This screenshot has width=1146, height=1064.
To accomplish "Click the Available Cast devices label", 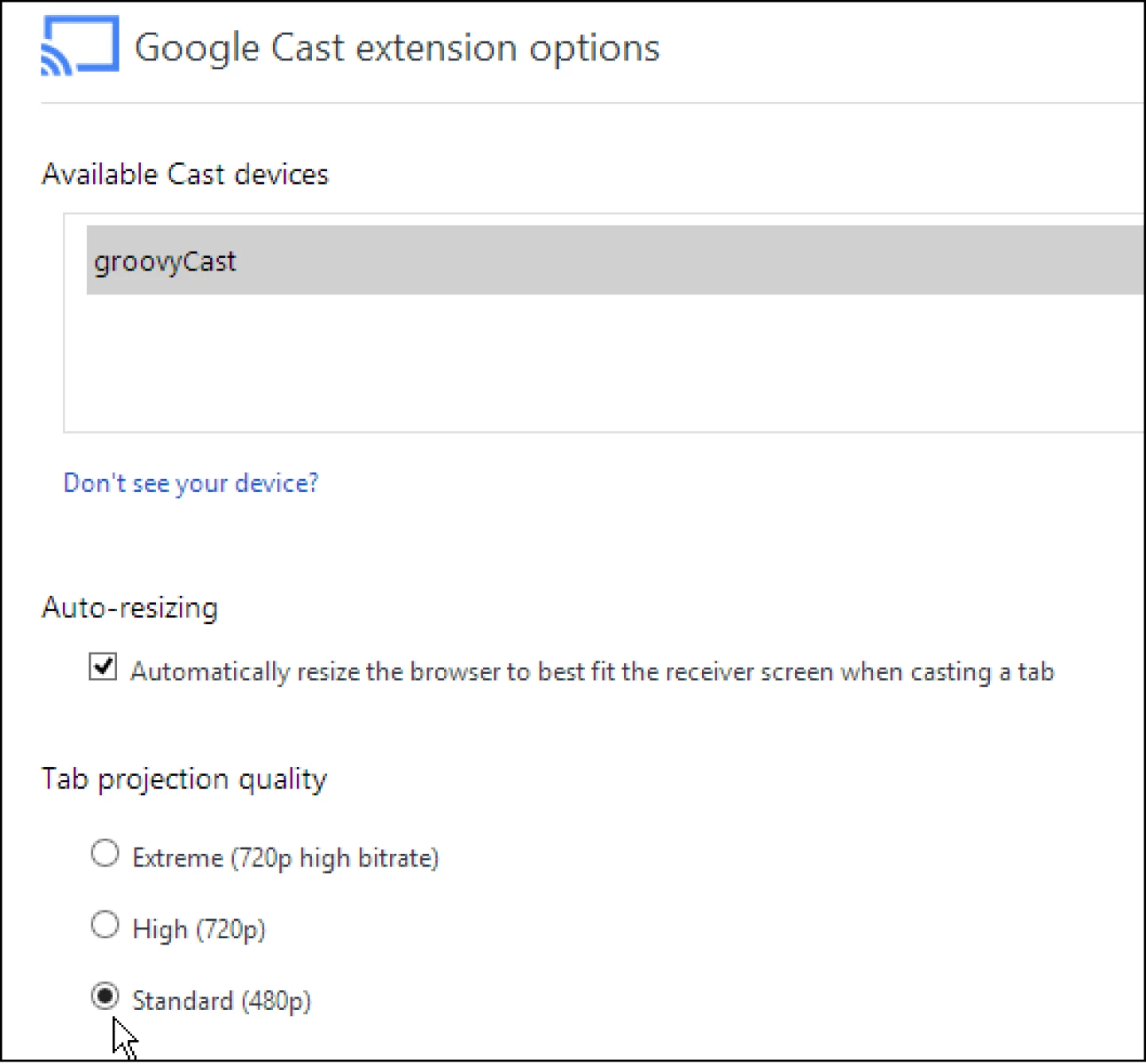I will click(x=185, y=173).
